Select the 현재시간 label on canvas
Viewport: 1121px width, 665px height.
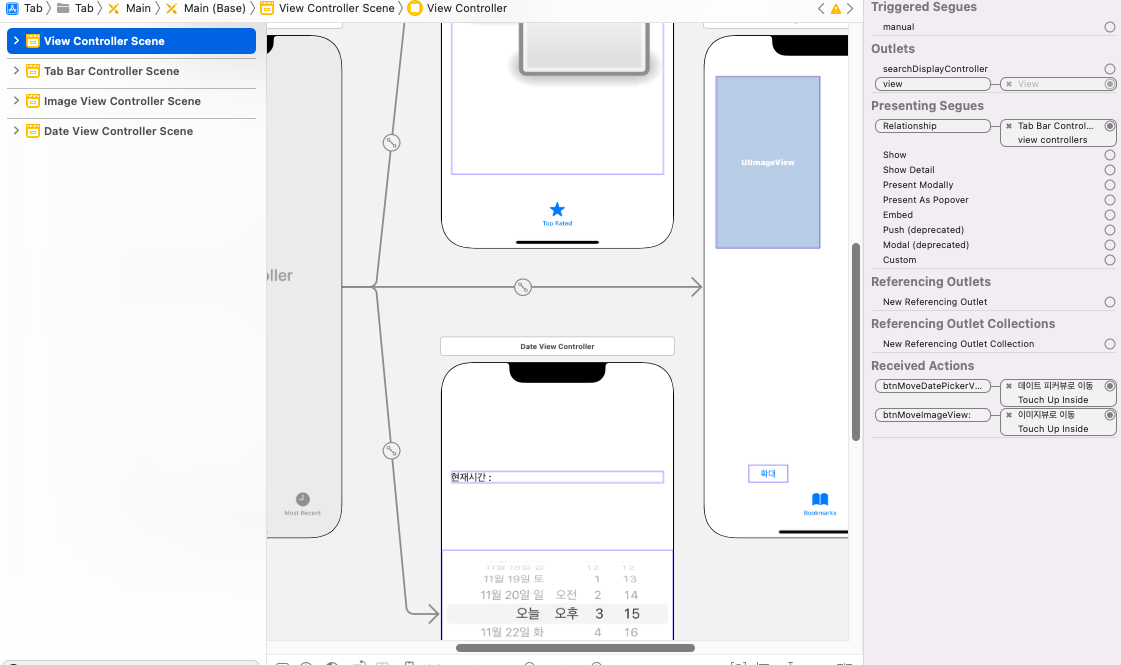pos(557,477)
